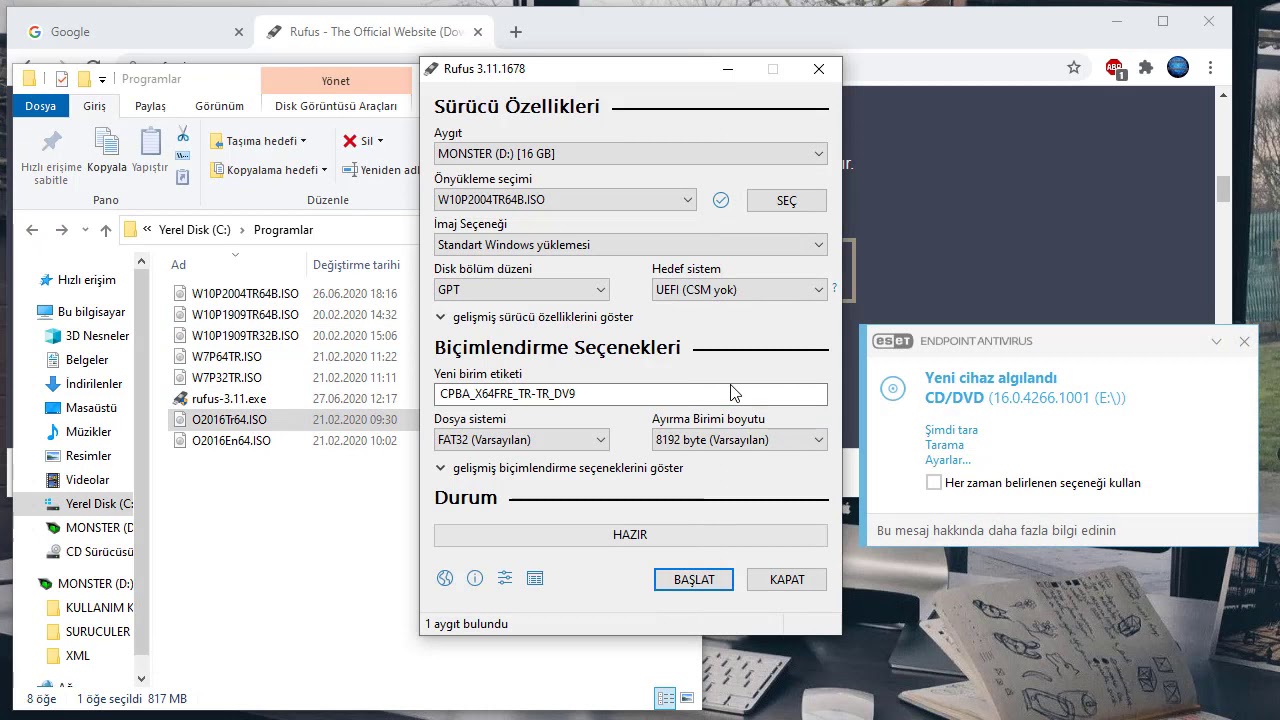1280x720 pixels.
Task: Open İndirilenler in navigation pane
Action: tap(94, 384)
